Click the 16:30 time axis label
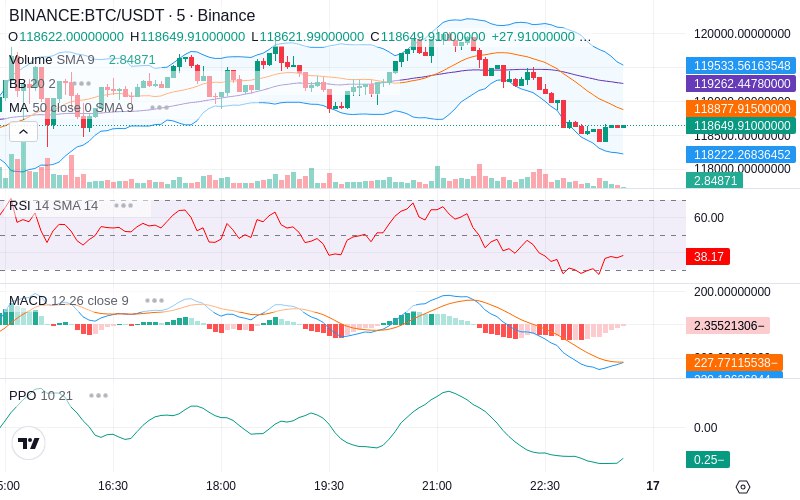800x500 pixels. pyautogui.click(x=113, y=486)
